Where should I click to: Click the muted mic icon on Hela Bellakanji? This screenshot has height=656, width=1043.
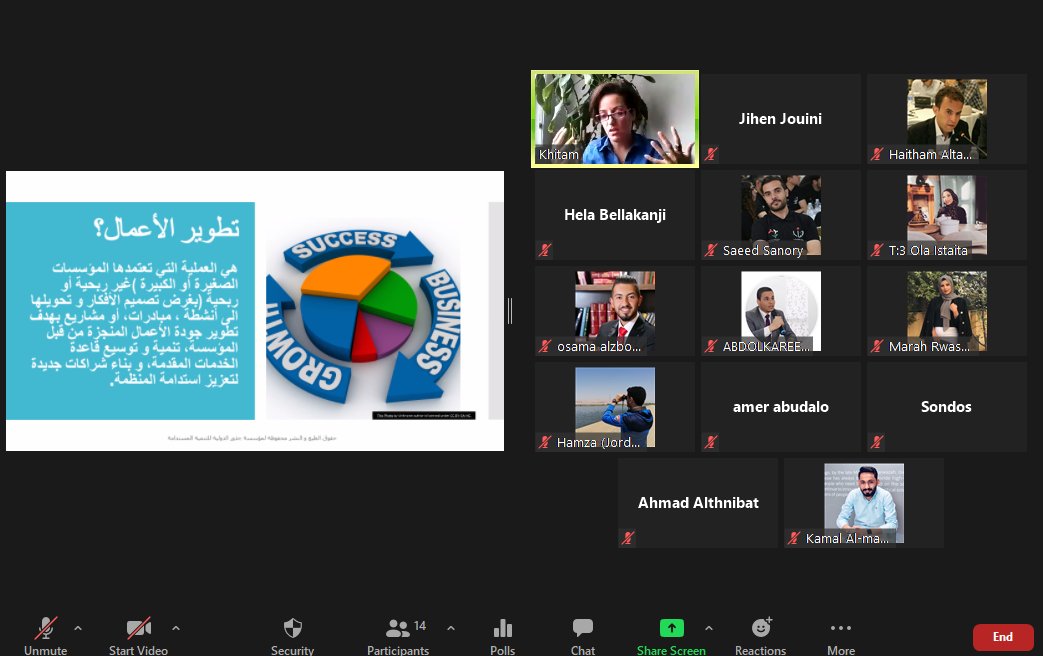click(545, 250)
